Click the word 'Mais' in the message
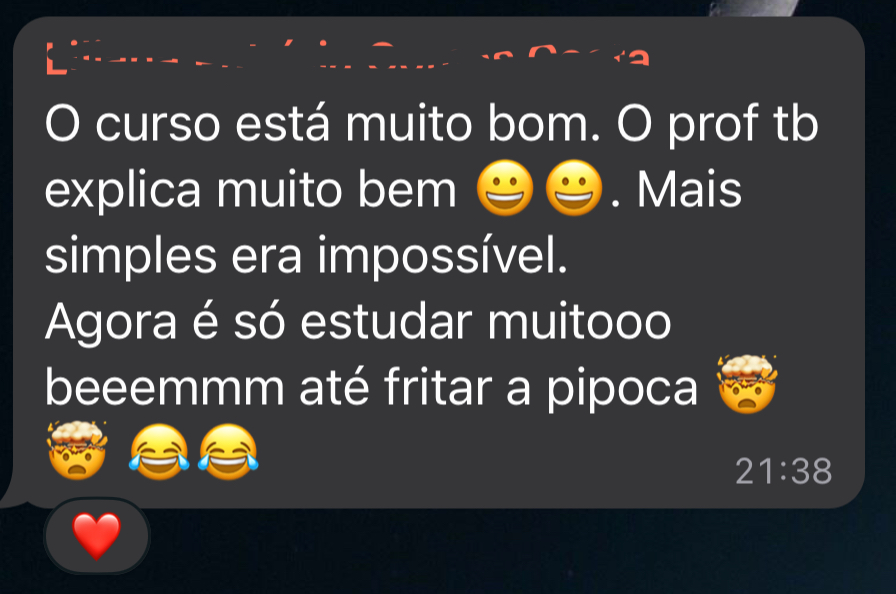 (689, 190)
